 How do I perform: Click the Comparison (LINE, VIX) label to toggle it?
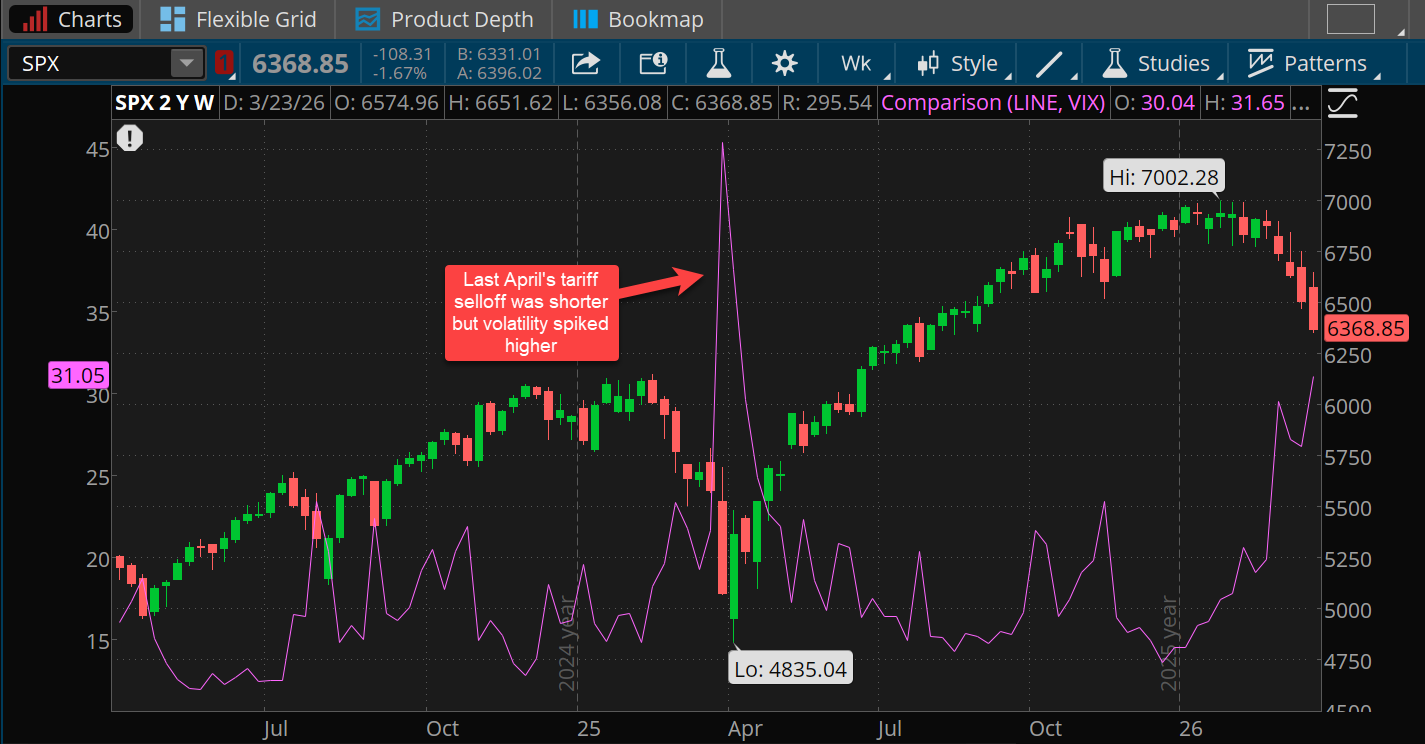pyautogui.click(x=992, y=102)
